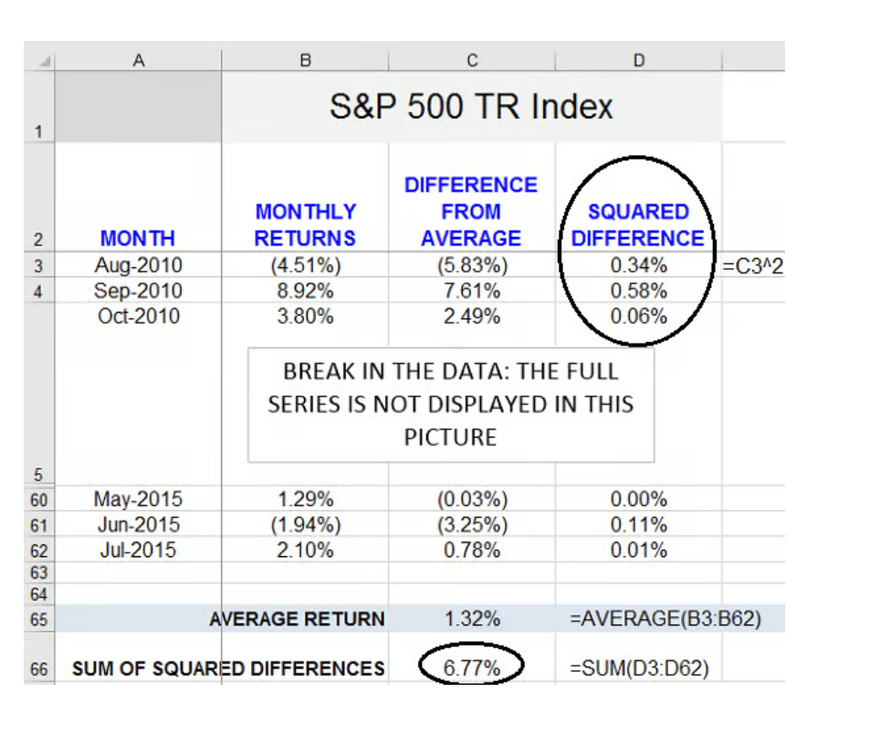Click the =C3^2 formula text
The height and width of the screenshot is (755, 880).
point(751,267)
